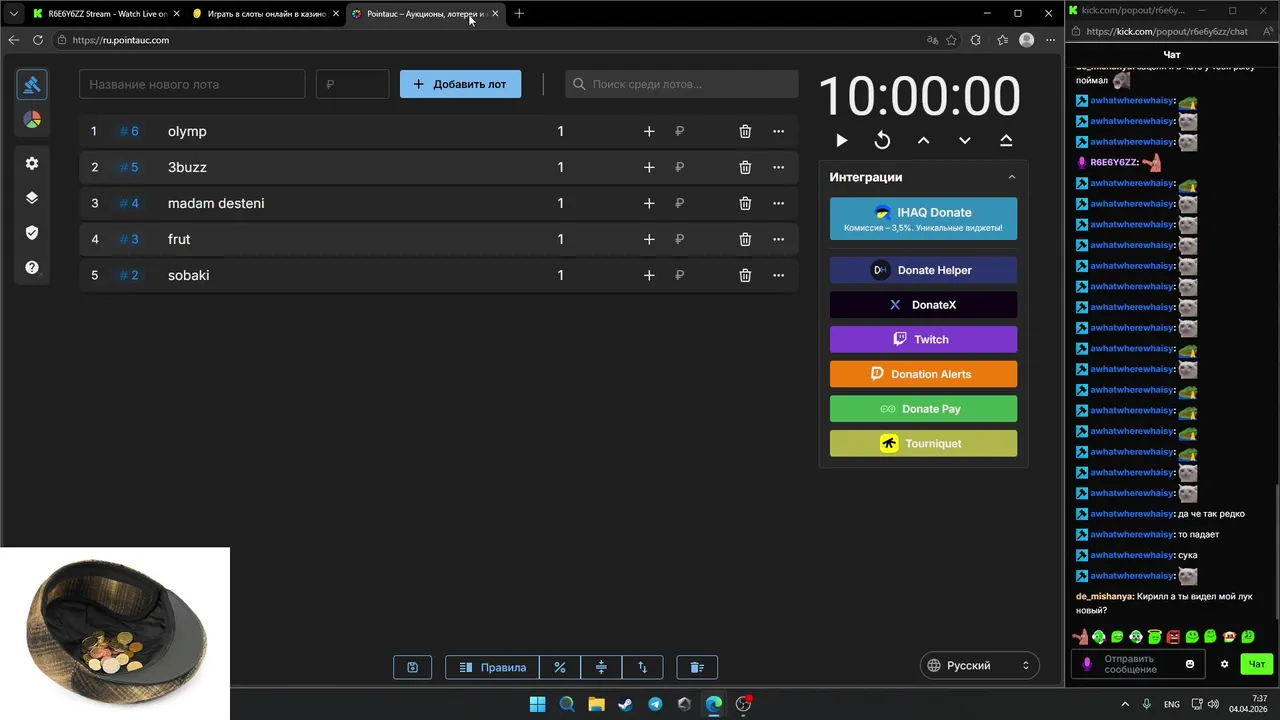
Task: Focus the Поиск среди лотов search box
Action: [682, 84]
